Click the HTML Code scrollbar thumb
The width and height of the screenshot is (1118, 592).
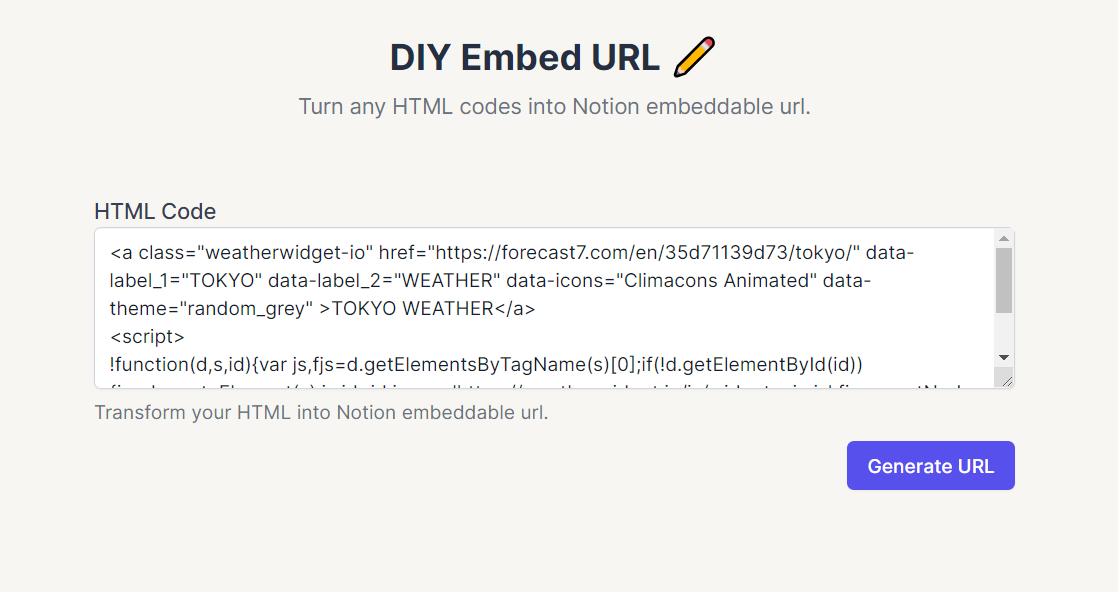[x=1004, y=280]
